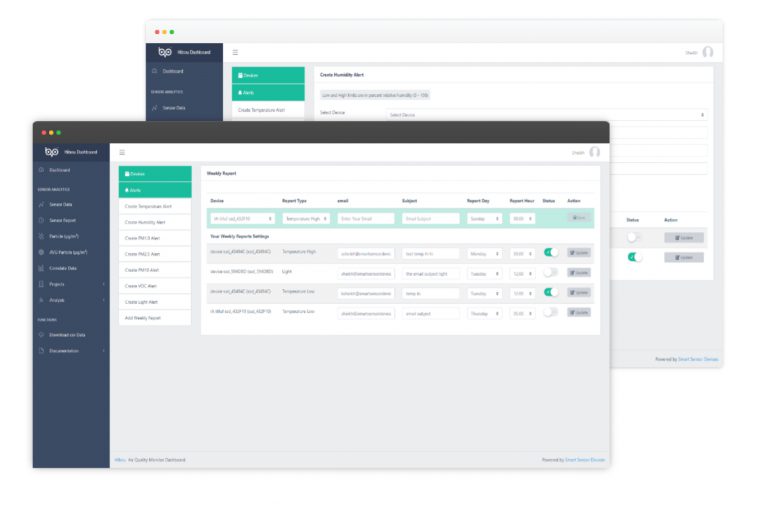Select Add Weekly Report menu item
Viewport: 768px width, 512px height.
tap(143, 317)
